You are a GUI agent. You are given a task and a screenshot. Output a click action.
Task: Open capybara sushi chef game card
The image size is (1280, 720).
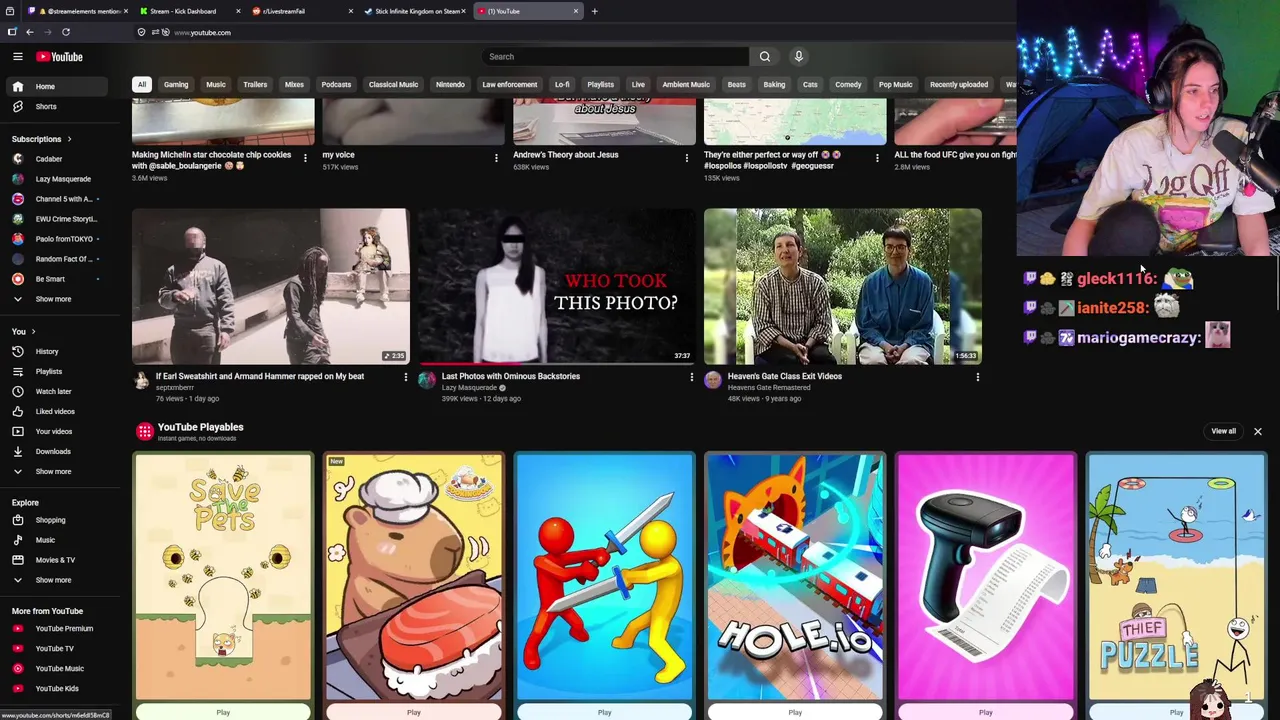414,577
